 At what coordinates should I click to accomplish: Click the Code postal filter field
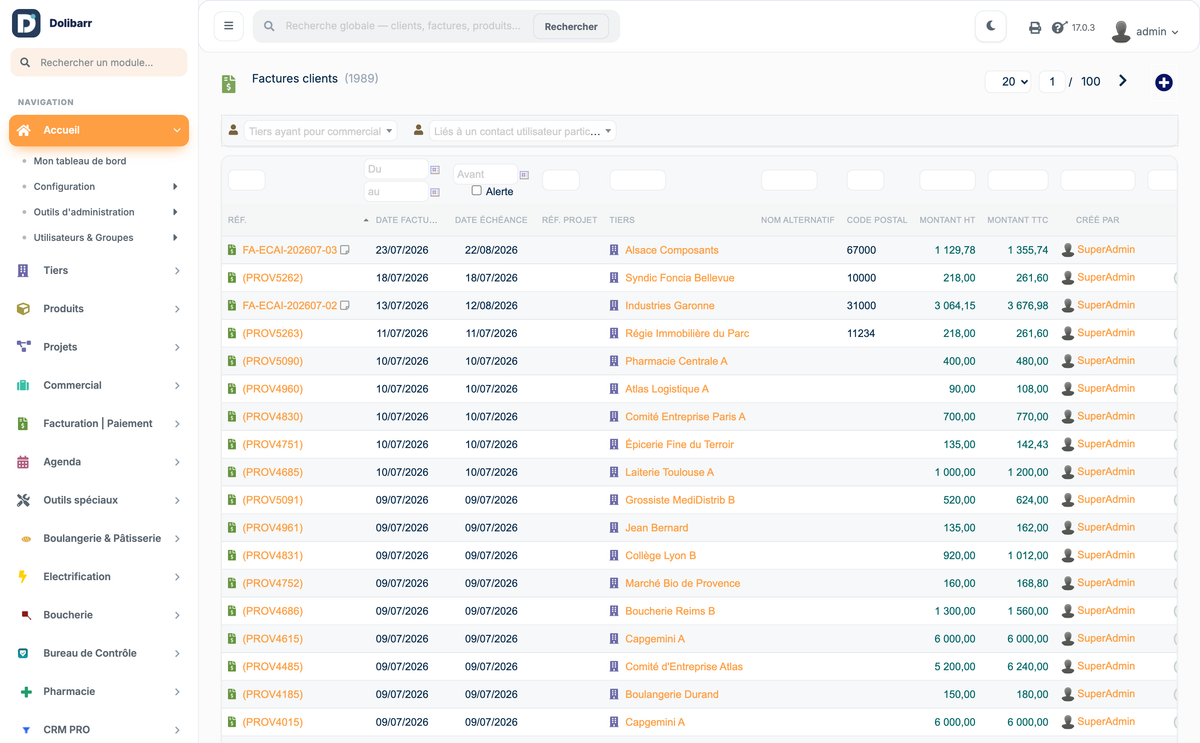tap(865, 180)
